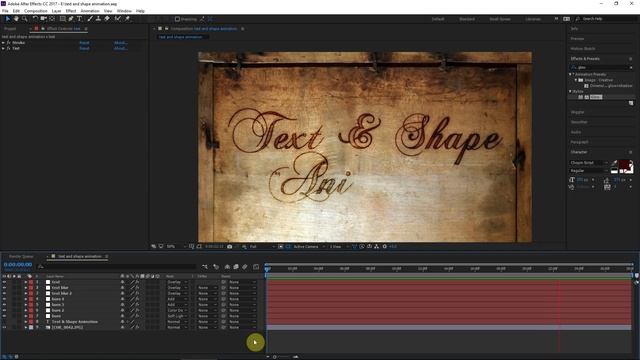Select the Rectangle shape tool
The image size is (640, 360).
pyautogui.click(x=62, y=19)
